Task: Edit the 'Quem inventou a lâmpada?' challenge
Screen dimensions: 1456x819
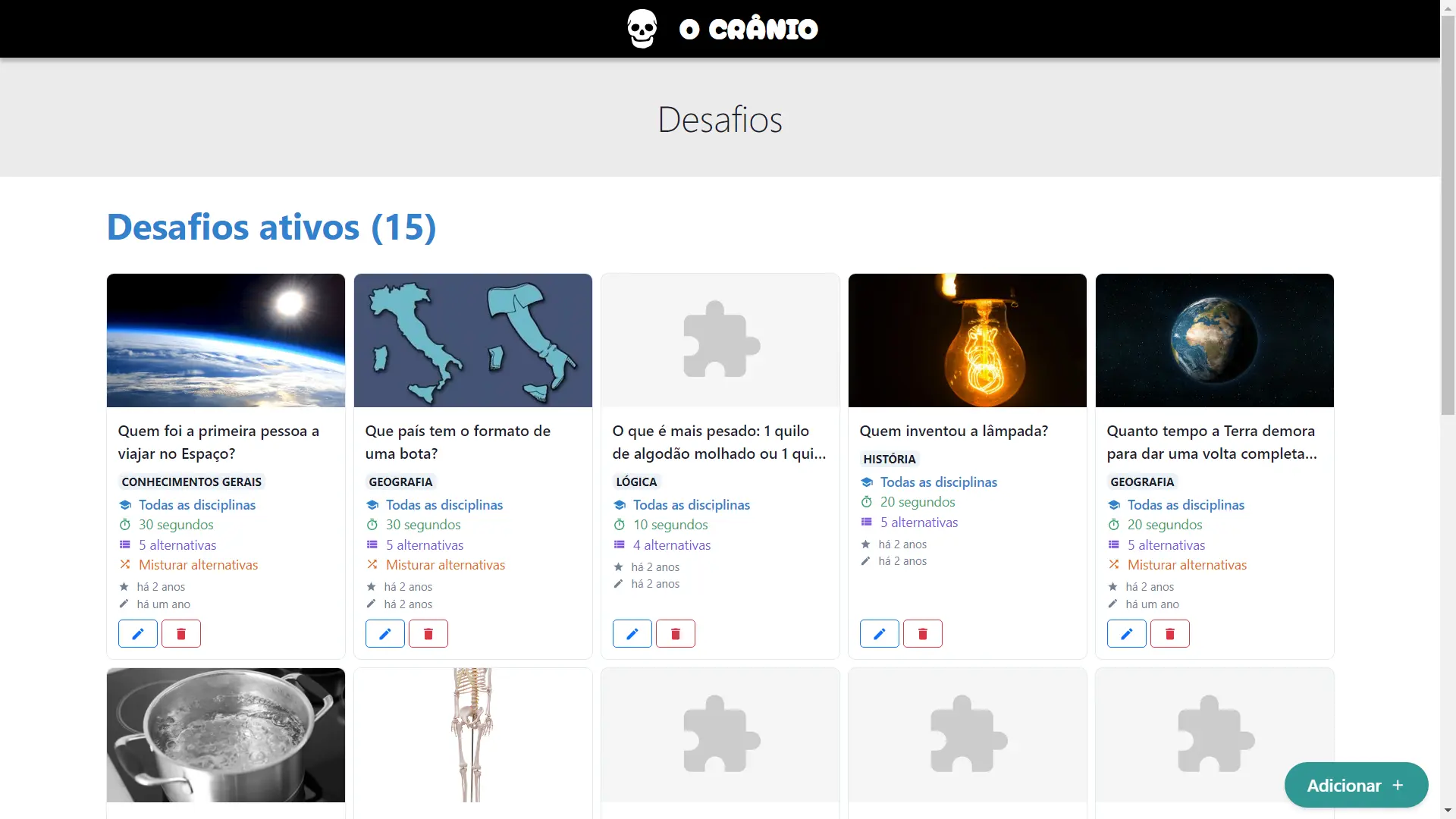Action: point(880,633)
